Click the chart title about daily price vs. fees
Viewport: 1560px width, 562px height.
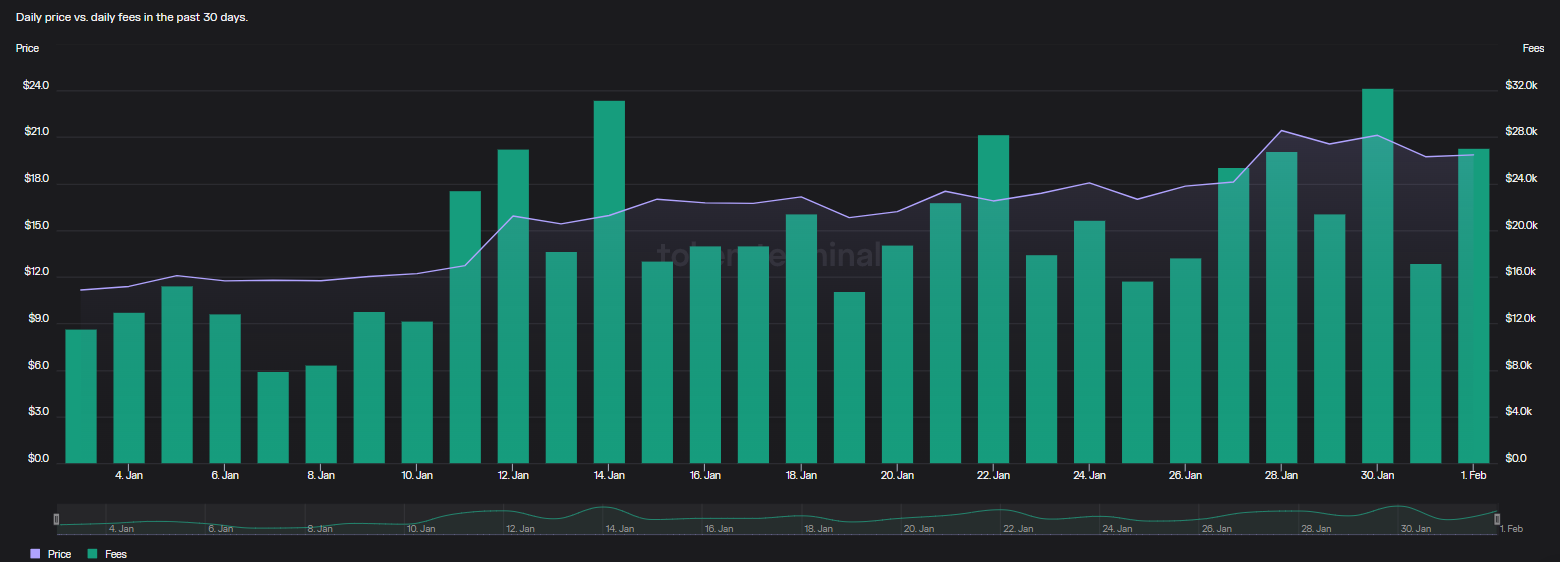[132, 18]
